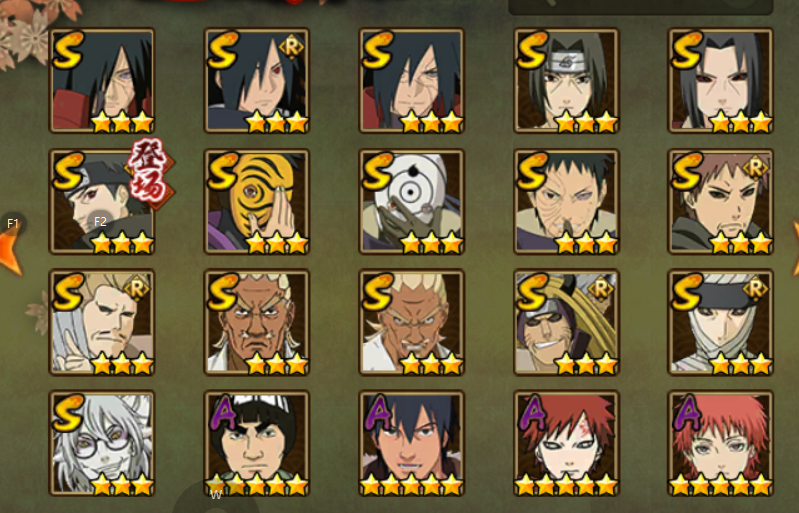Go to previous page with left orange arrow
Viewport: 799px width, 513px height.
tap(10, 249)
